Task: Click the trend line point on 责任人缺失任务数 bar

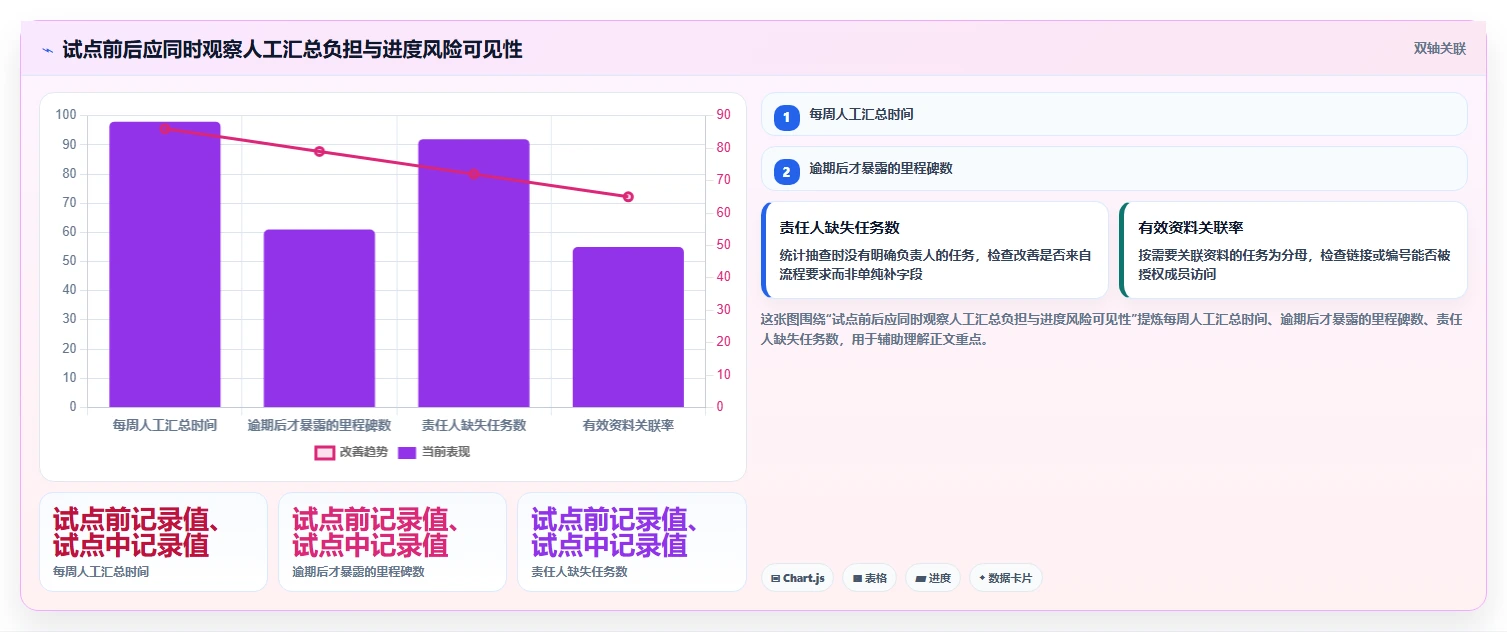Action: [x=474, y=174]
